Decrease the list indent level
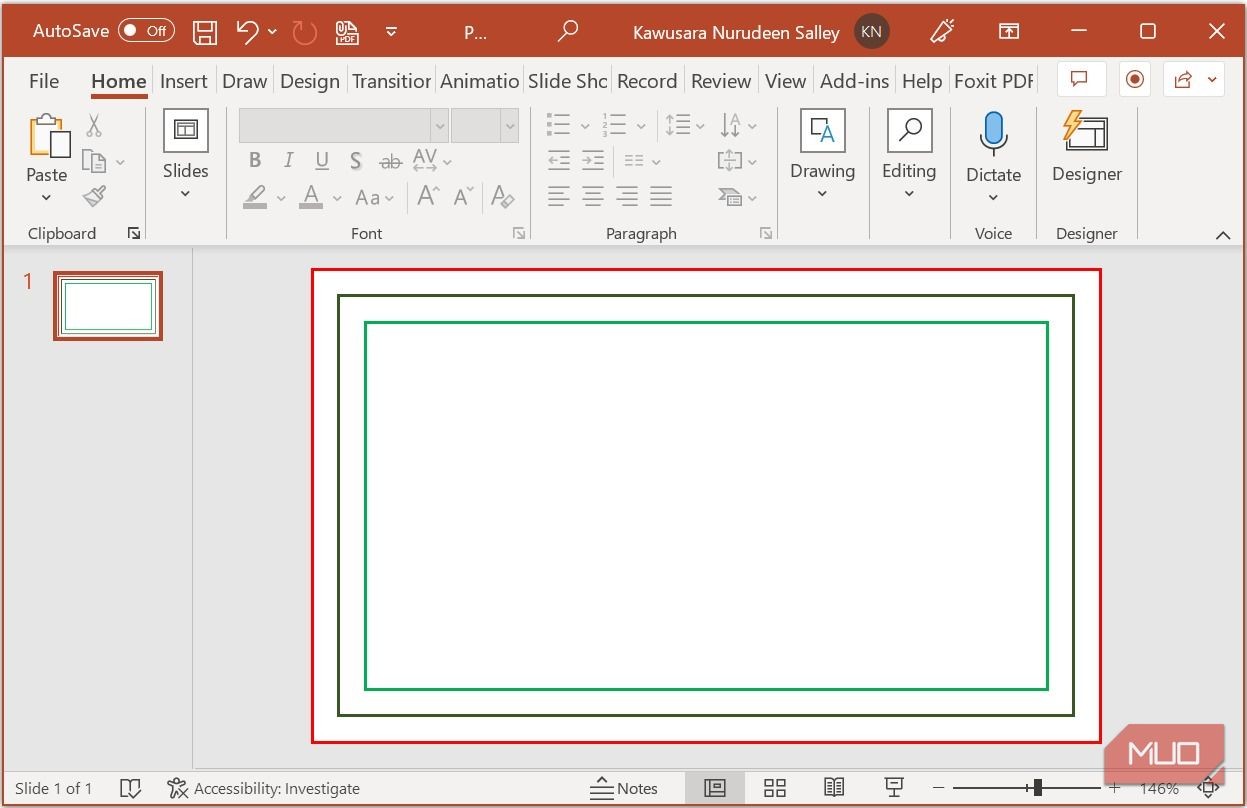The width and height of the screenshot is (1247, 808). click(x=559, y=161)
